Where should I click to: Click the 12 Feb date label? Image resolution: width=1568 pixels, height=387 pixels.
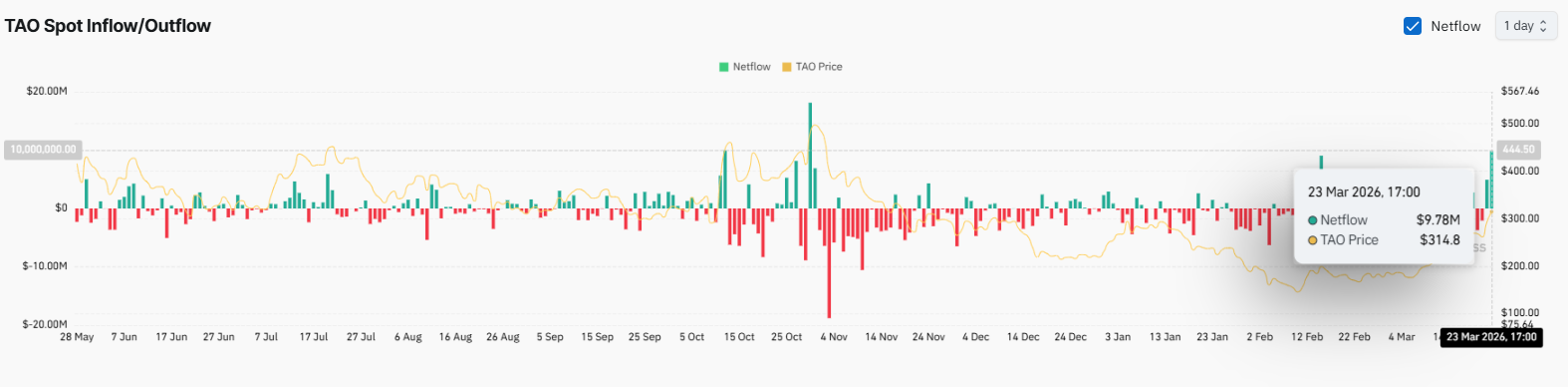click(1307, 337)
